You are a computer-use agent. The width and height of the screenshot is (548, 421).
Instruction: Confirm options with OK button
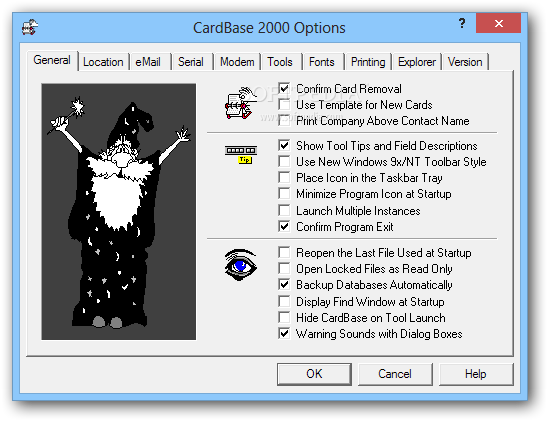(x=314, y=374)
